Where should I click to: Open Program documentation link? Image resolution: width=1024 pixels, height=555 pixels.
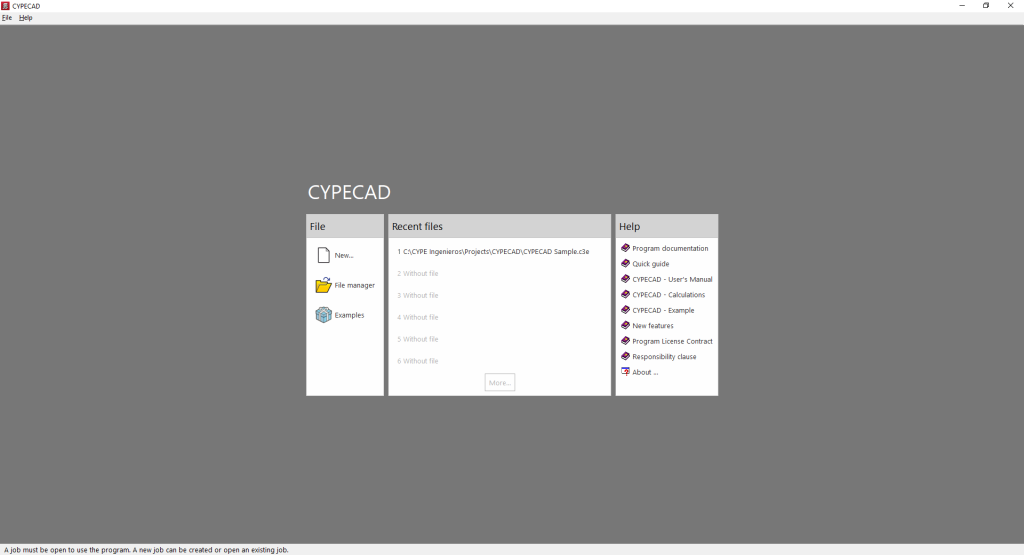670,248
